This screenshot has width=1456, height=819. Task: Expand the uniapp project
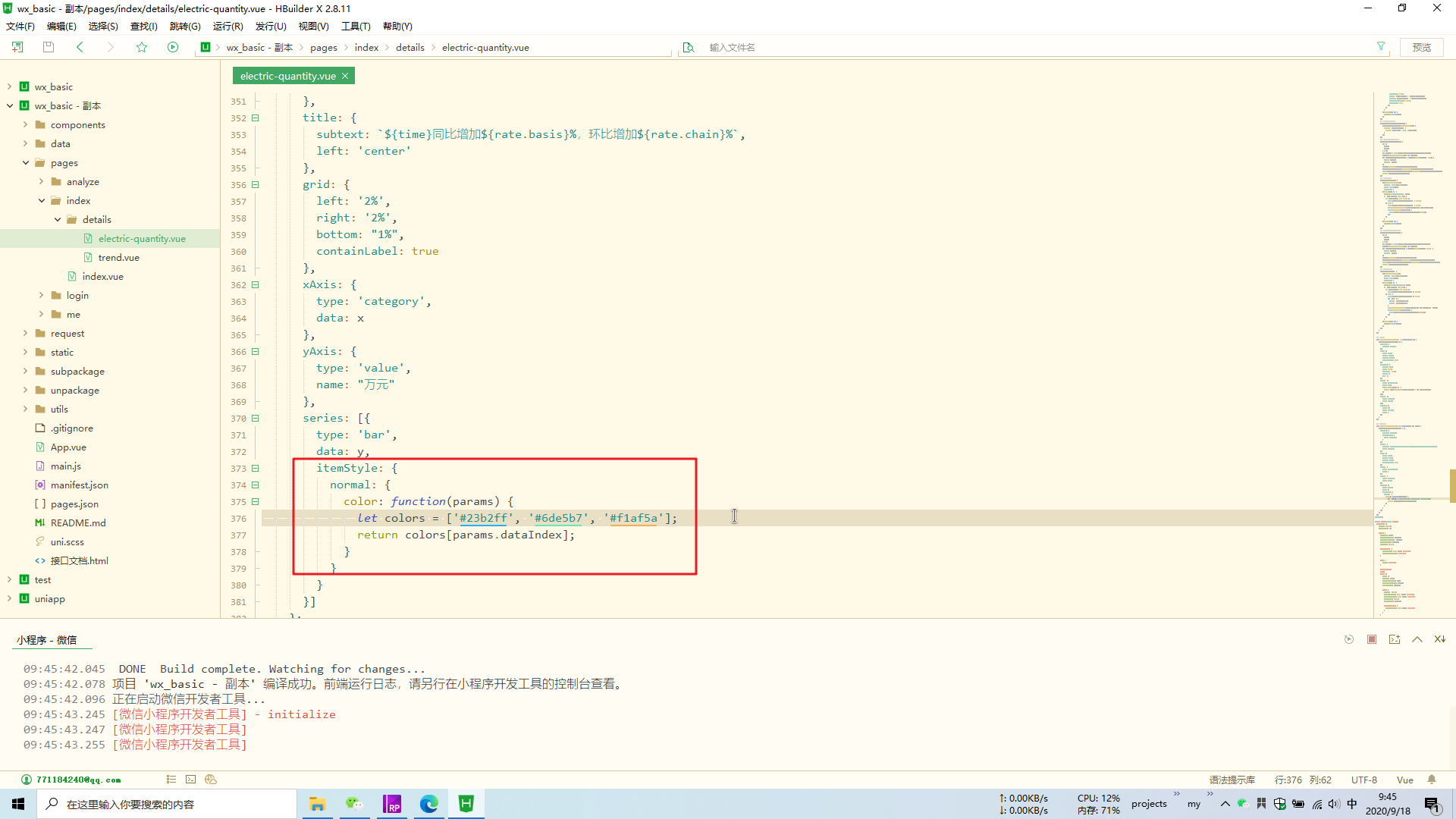click(9, 598)
